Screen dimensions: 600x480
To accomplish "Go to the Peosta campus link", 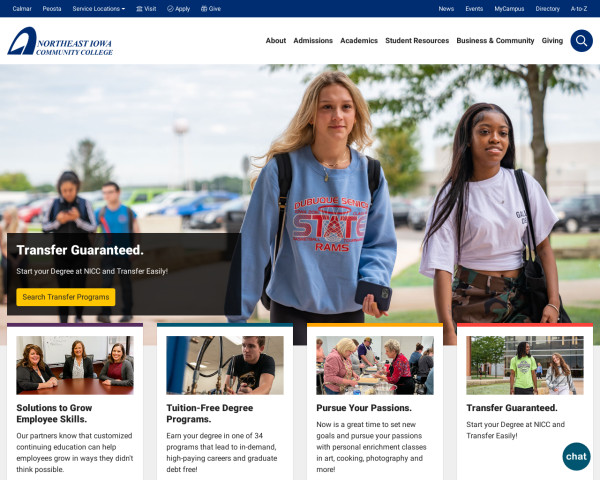I will (52, 8).
